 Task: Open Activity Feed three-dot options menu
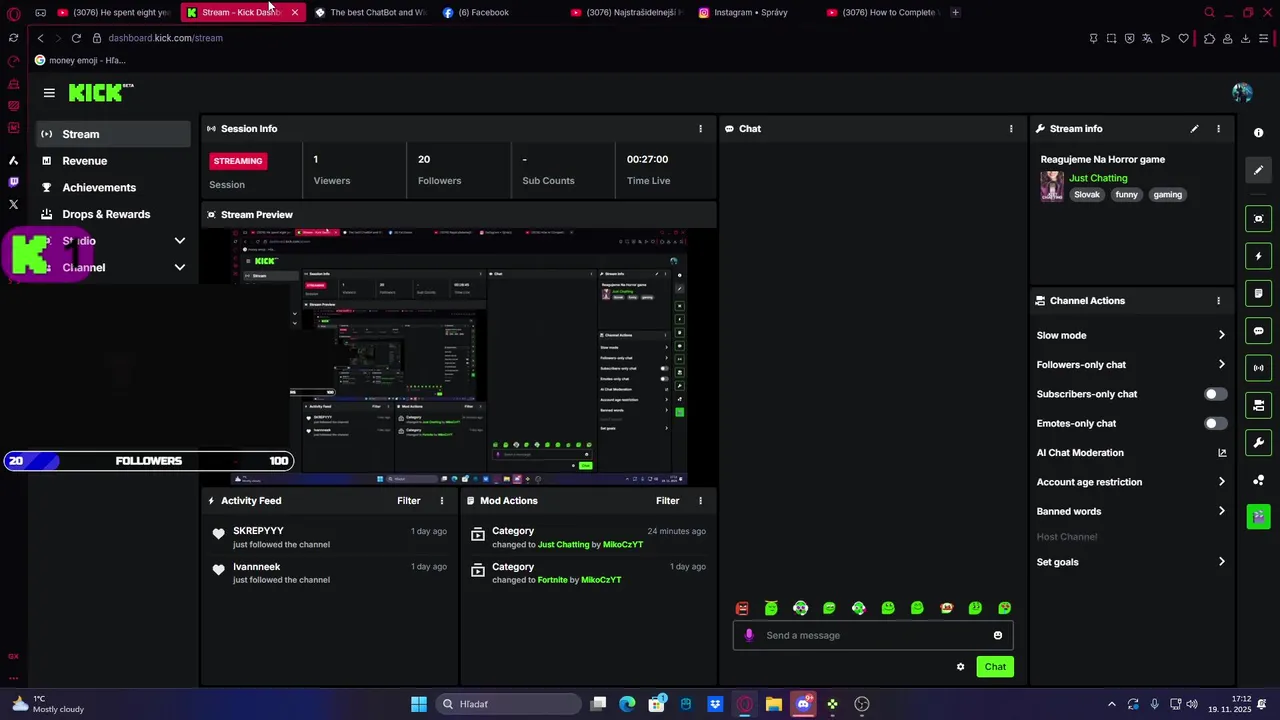[x=442, y=501]
